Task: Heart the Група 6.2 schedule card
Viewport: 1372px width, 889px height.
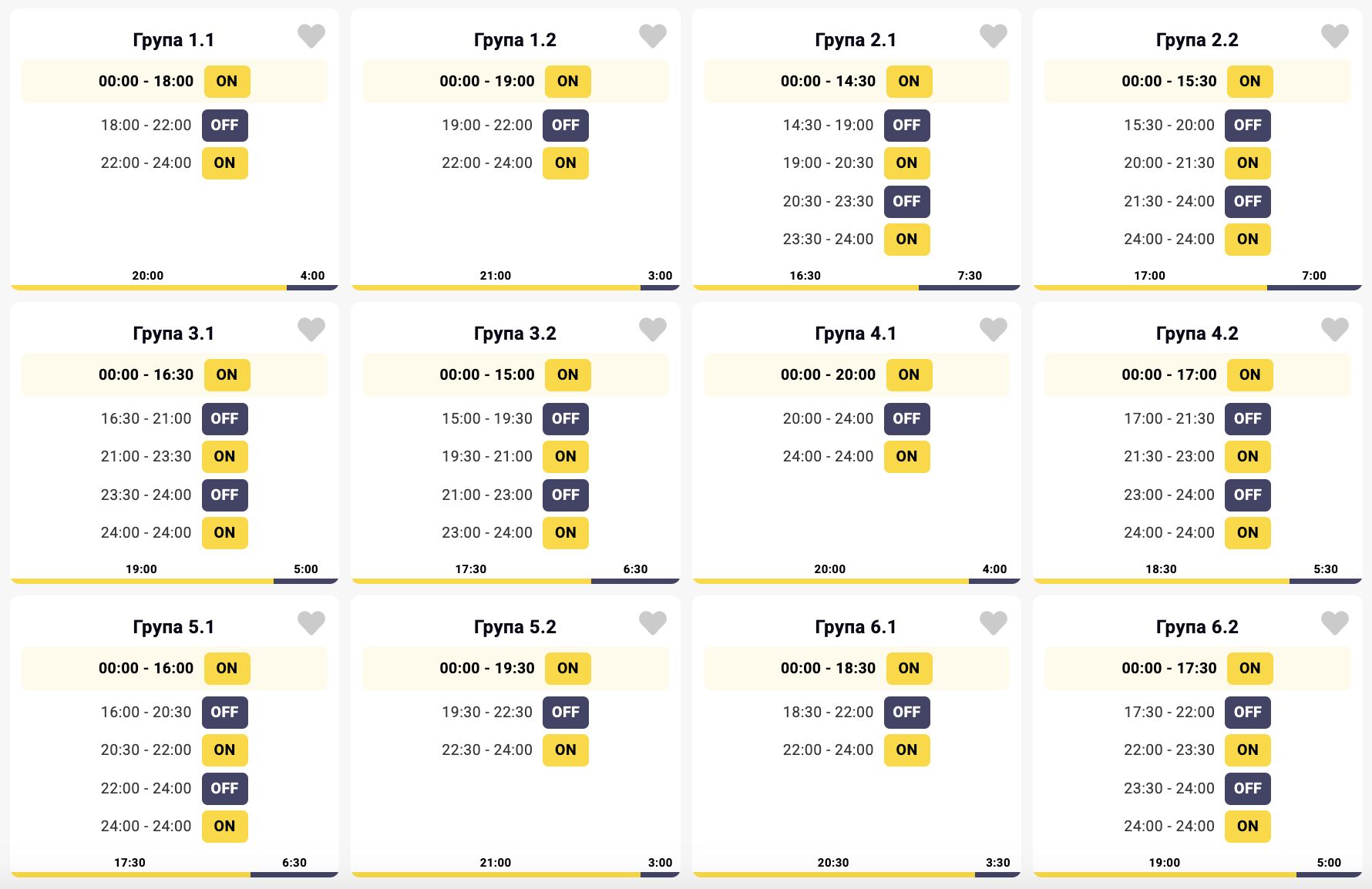Action: 1334,622
